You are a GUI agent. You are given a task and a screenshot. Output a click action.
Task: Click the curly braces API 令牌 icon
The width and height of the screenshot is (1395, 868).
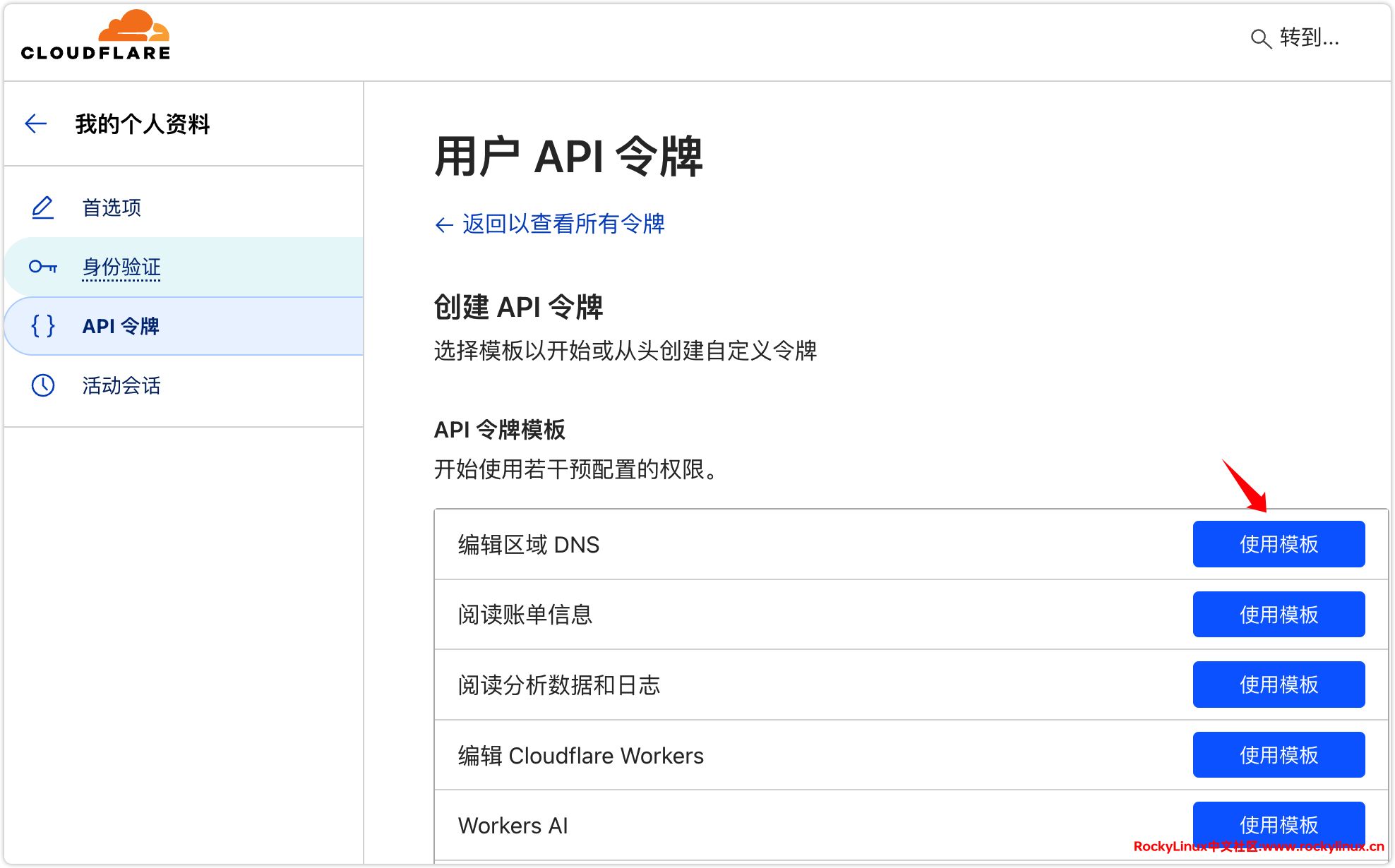point(43,326)
